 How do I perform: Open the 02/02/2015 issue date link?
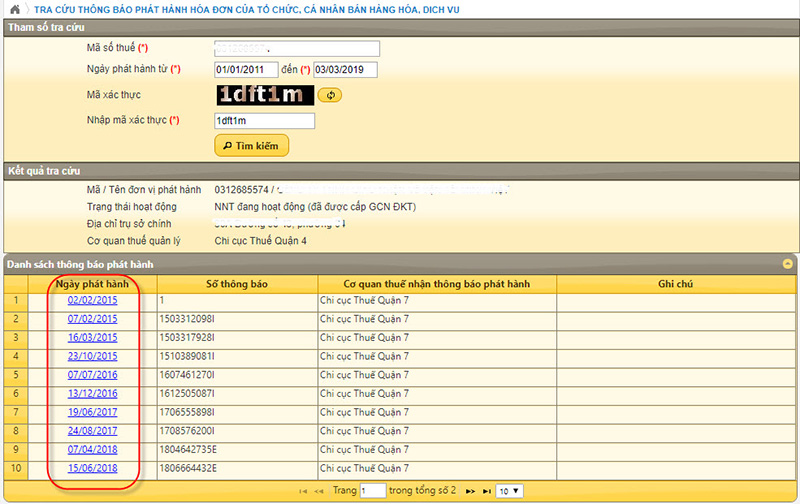click(x=92, y=300)
